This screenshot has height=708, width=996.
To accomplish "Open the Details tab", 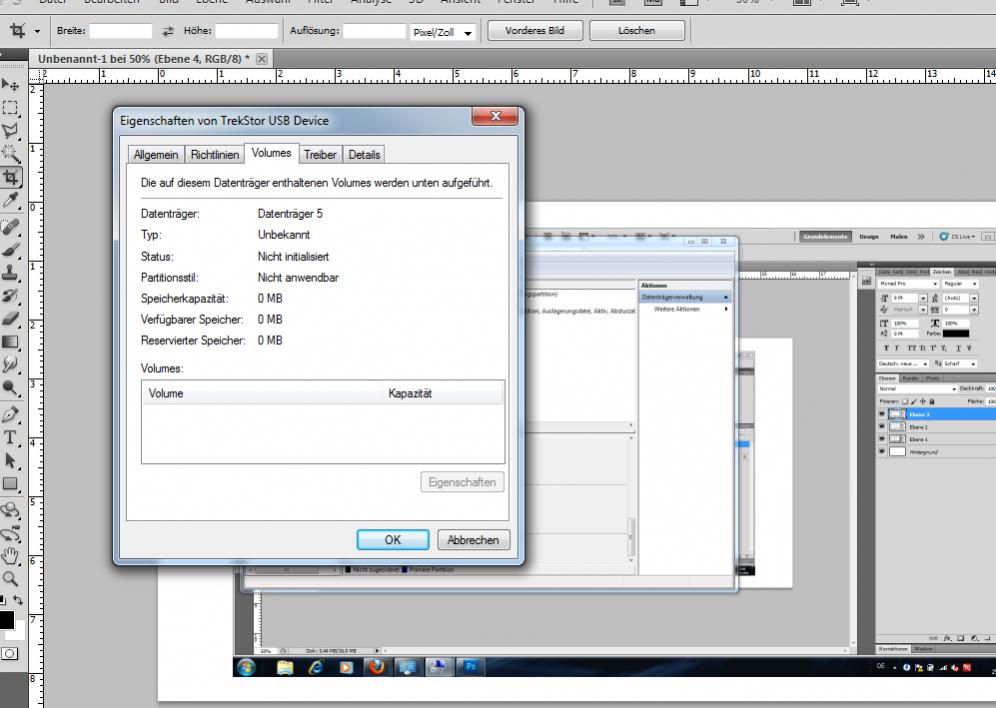I will coord(364,155).
